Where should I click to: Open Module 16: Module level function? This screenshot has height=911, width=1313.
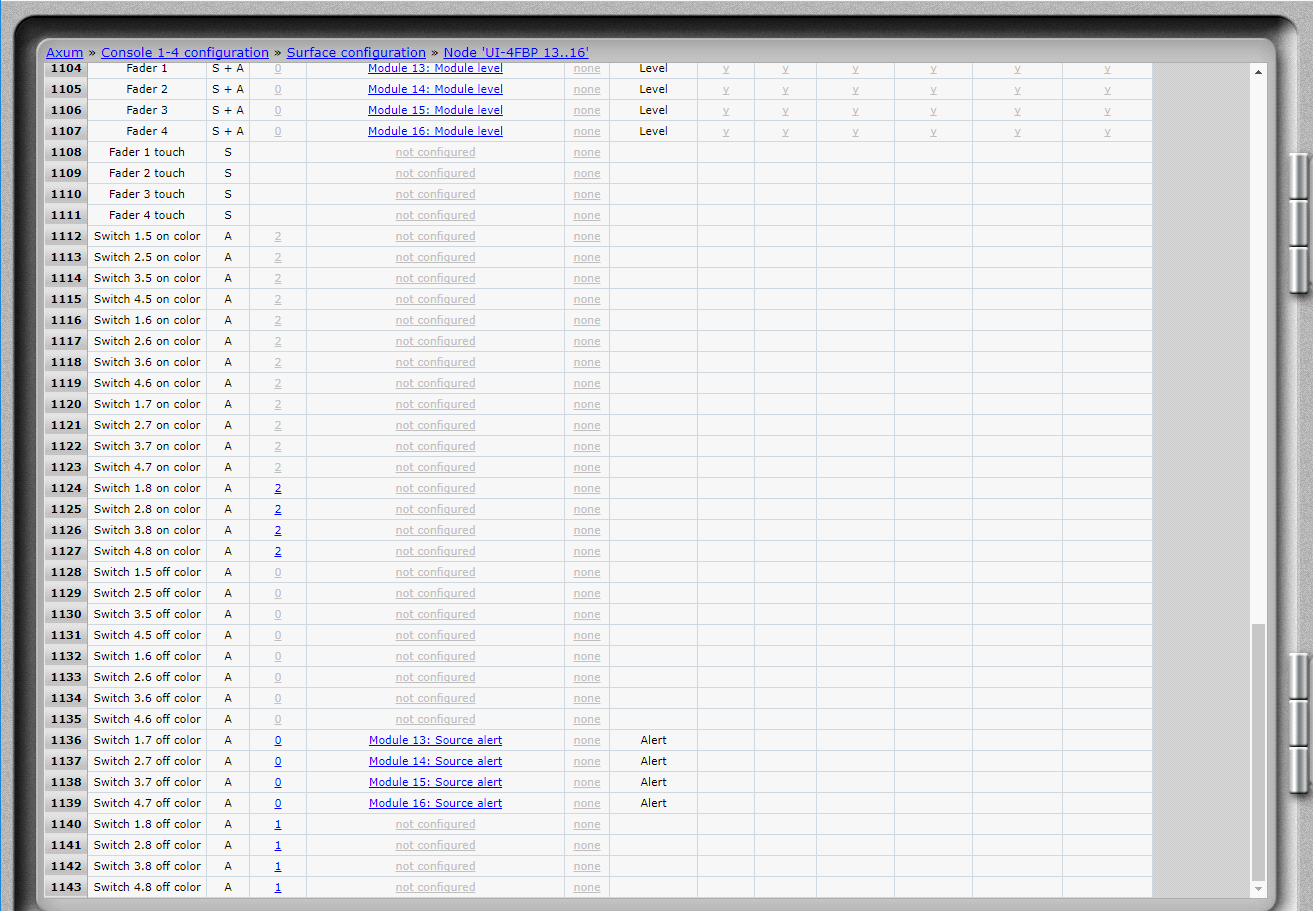pos(435,131)
